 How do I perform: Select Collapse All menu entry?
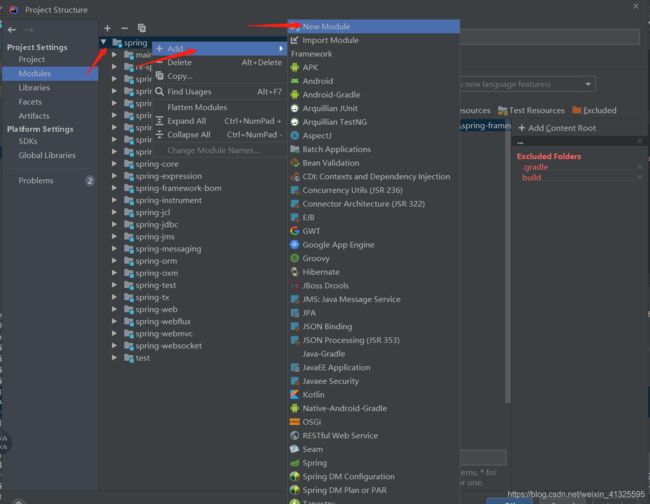click(x=219, y=135)
